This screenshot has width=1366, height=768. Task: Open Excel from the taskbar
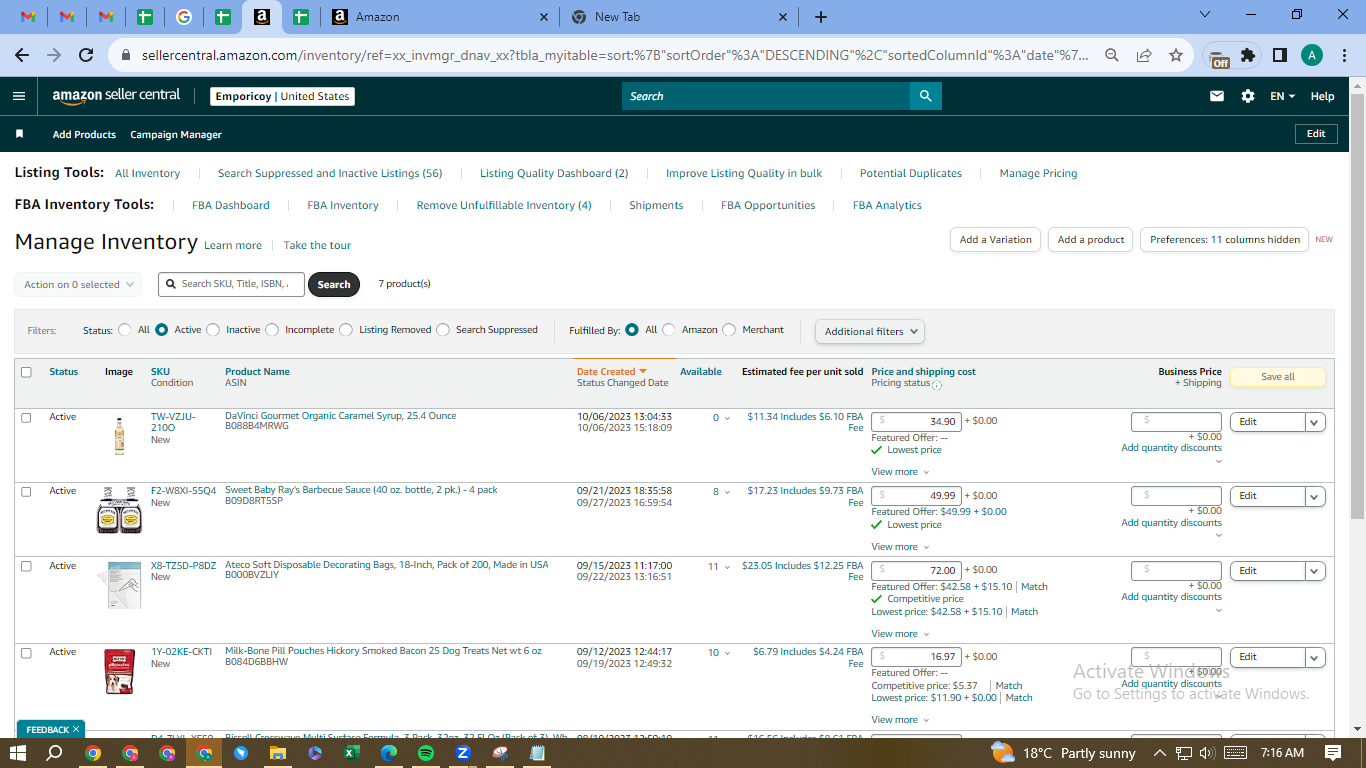tap(351, 752)
